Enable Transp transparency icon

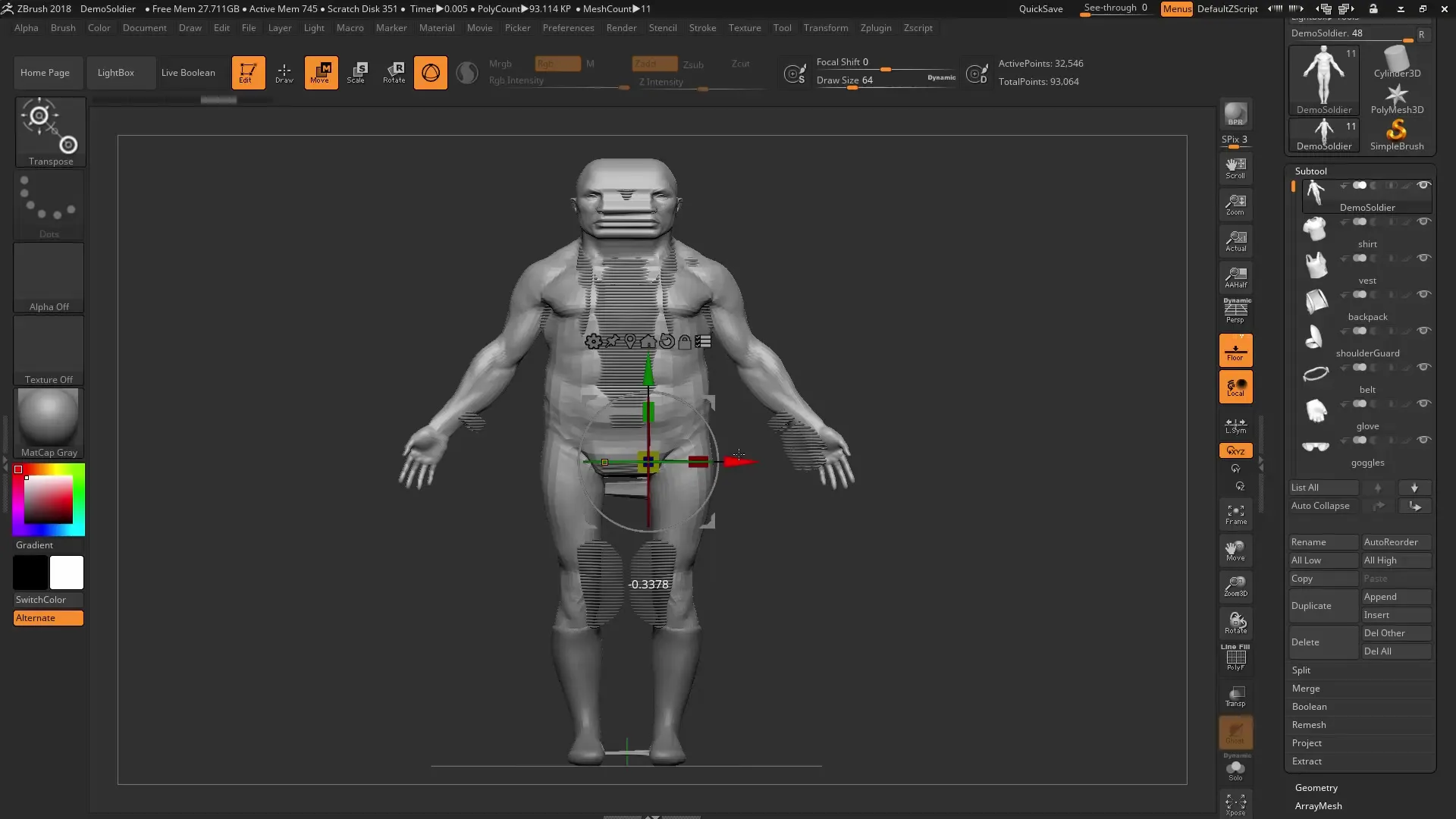[1235, 695]
